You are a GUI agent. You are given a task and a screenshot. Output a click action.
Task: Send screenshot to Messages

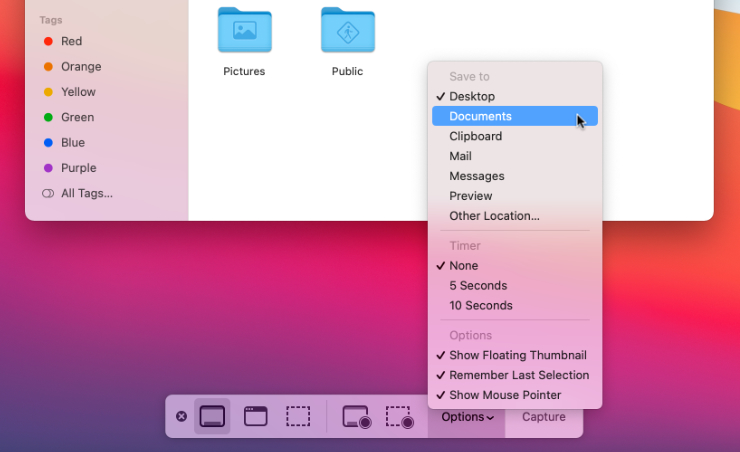[515, 176]
